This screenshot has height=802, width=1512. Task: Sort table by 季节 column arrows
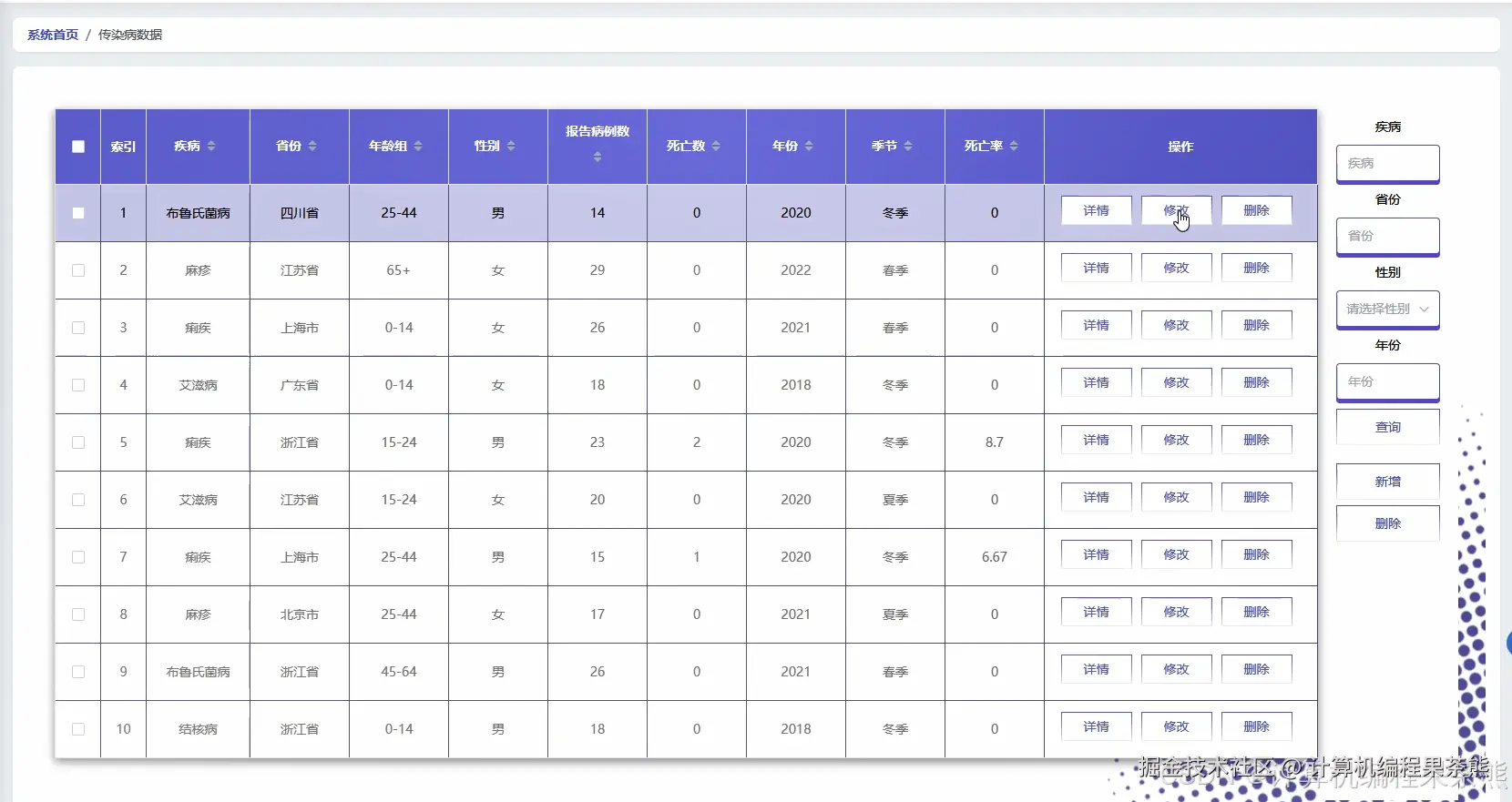(x=908, y=146)
